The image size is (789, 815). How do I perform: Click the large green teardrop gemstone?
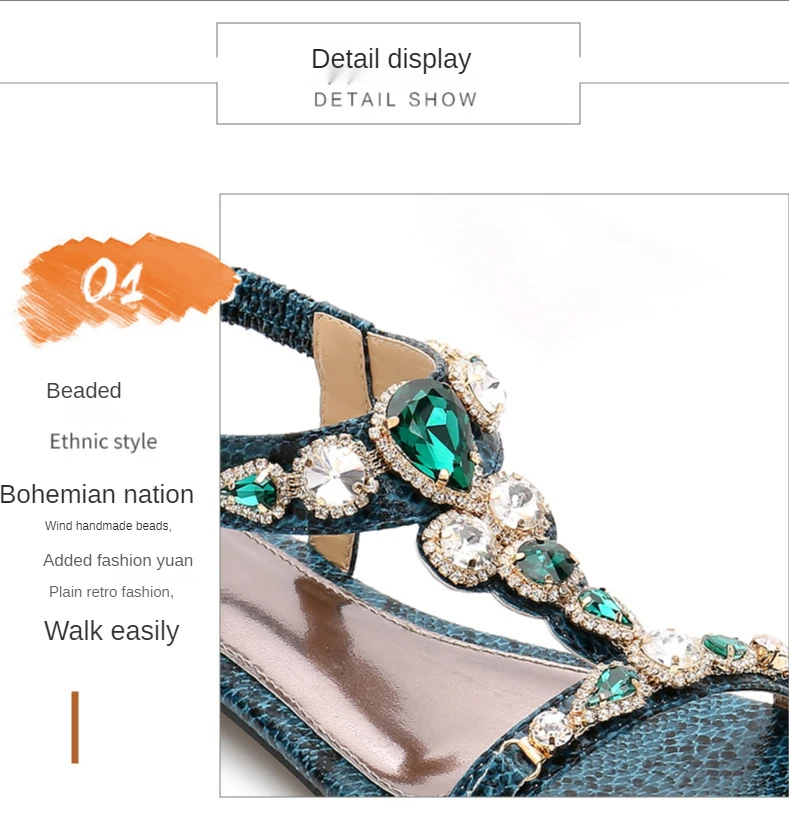431,435
